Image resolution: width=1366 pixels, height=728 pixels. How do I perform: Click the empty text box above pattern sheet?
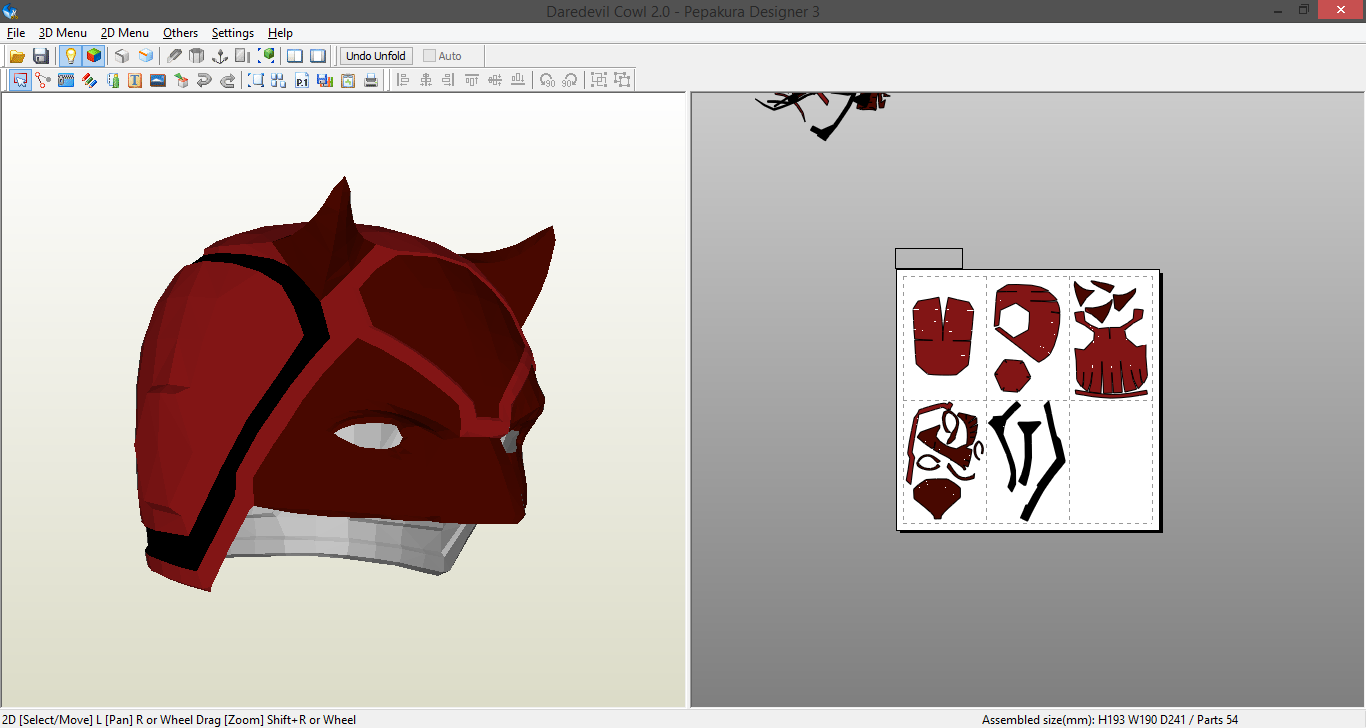[x=929, y=259]
